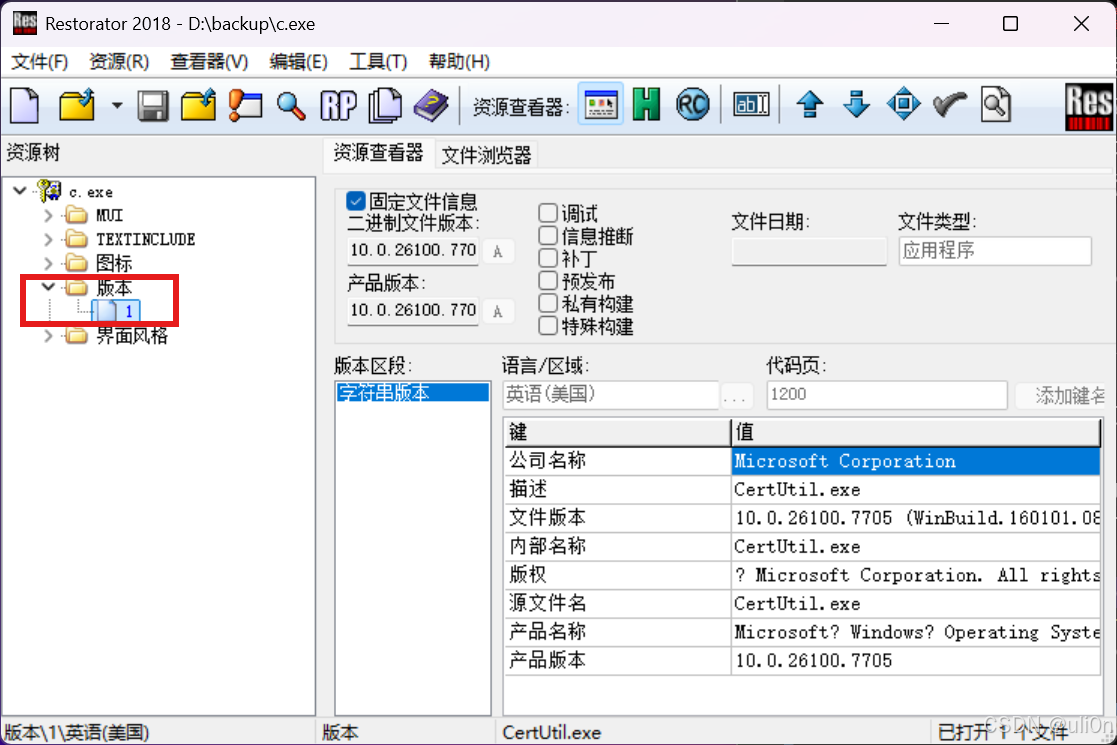
Task: Open the 编辑(E) menu
Action: click(x=298, y=62)
